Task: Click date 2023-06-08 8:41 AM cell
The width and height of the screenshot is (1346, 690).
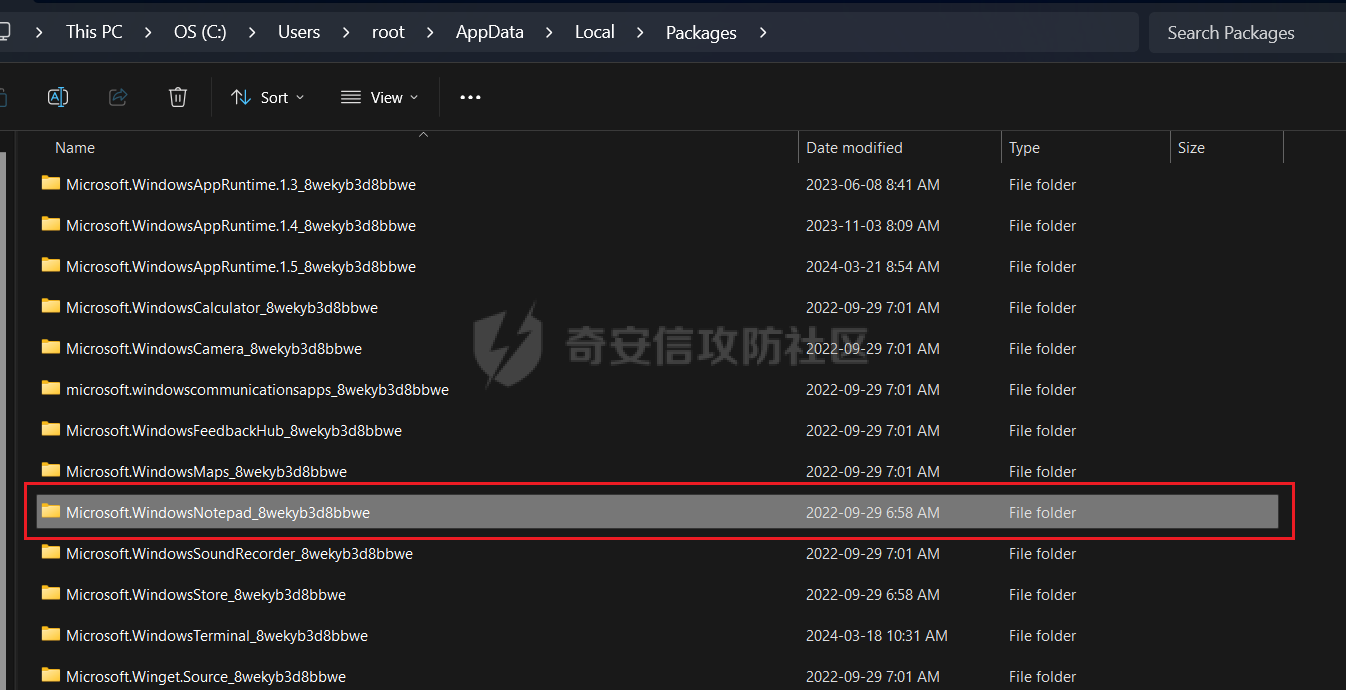Action: pos(873,184)
